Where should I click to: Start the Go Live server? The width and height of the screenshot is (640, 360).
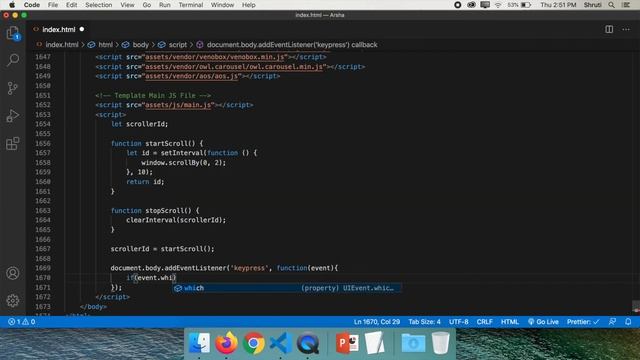coord(543,322)
